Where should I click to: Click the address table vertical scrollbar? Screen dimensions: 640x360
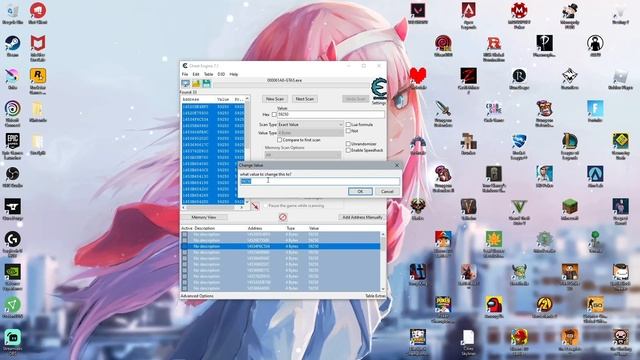[382, 261]
